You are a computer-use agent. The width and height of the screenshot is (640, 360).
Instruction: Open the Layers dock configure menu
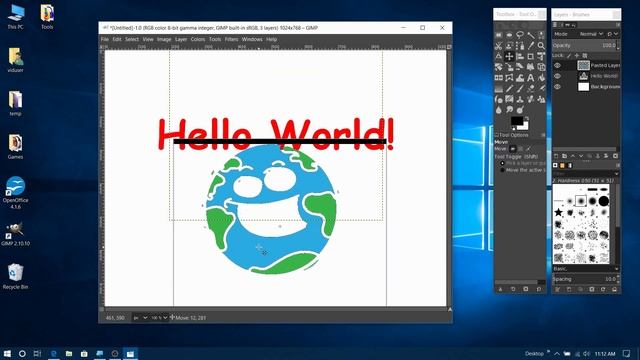tap(618, 25)
